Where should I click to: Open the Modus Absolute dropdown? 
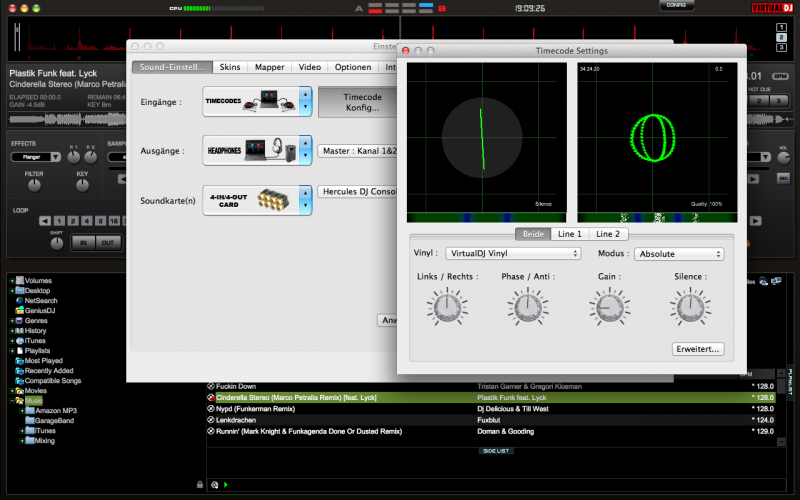tap(679, 254)
